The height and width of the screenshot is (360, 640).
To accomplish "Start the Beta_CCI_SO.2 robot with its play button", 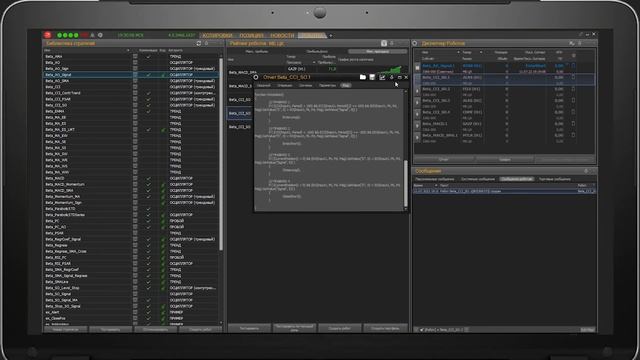I will pyautogui.click(x=417, y=91).
